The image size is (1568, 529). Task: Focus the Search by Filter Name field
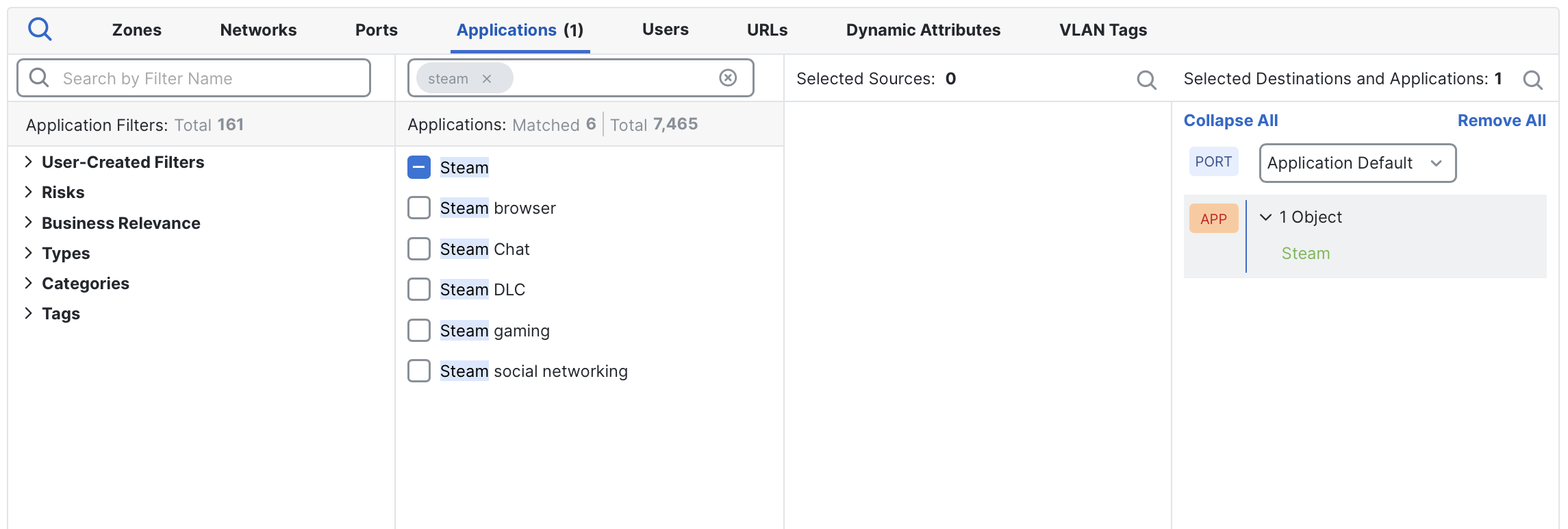coord(194,78)
